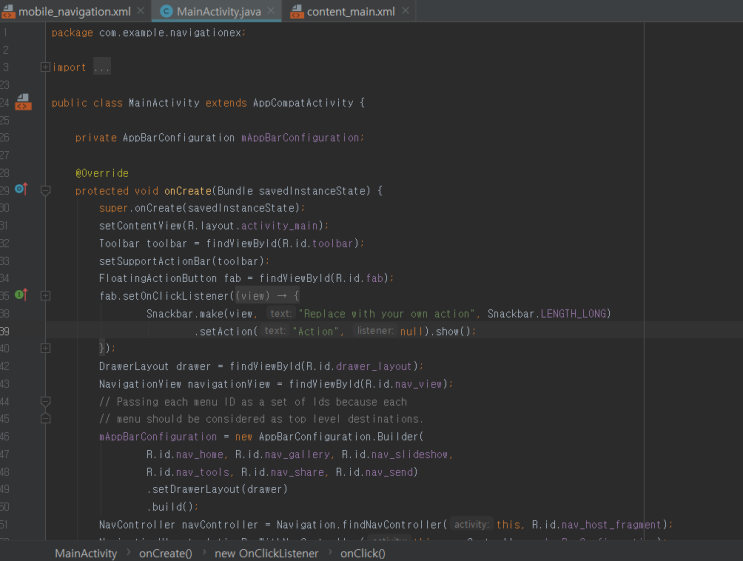
Task: Click R.id.nav_slideshow identifier
Action: (x=394, y=455)
